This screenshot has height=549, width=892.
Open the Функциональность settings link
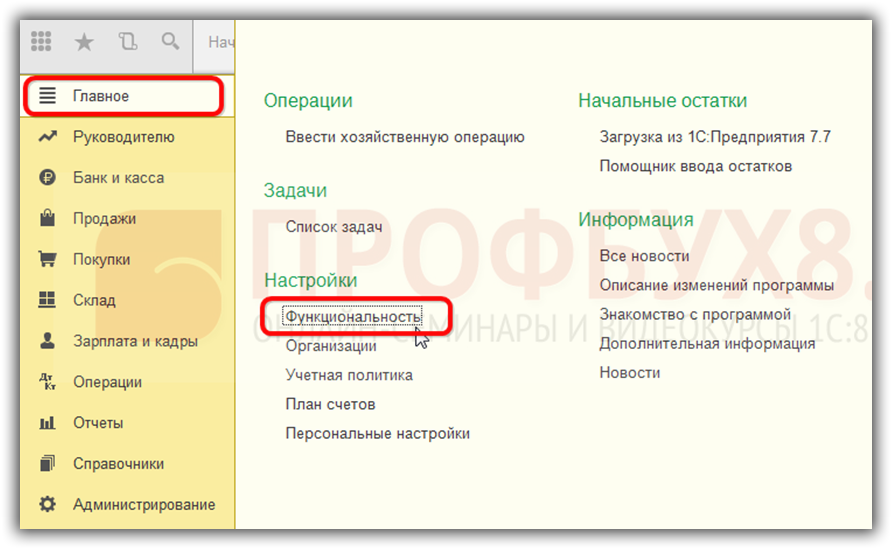[x=353, y=317]
